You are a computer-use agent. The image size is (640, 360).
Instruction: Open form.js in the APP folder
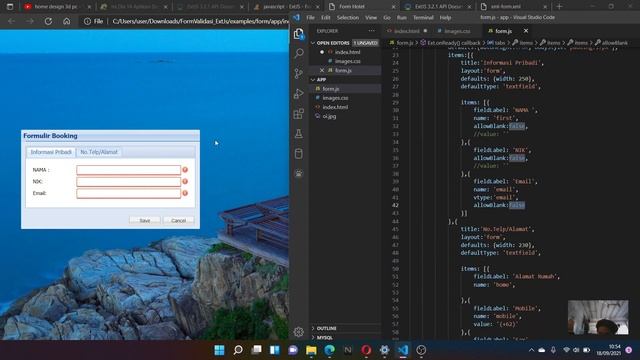pos(345,89)
